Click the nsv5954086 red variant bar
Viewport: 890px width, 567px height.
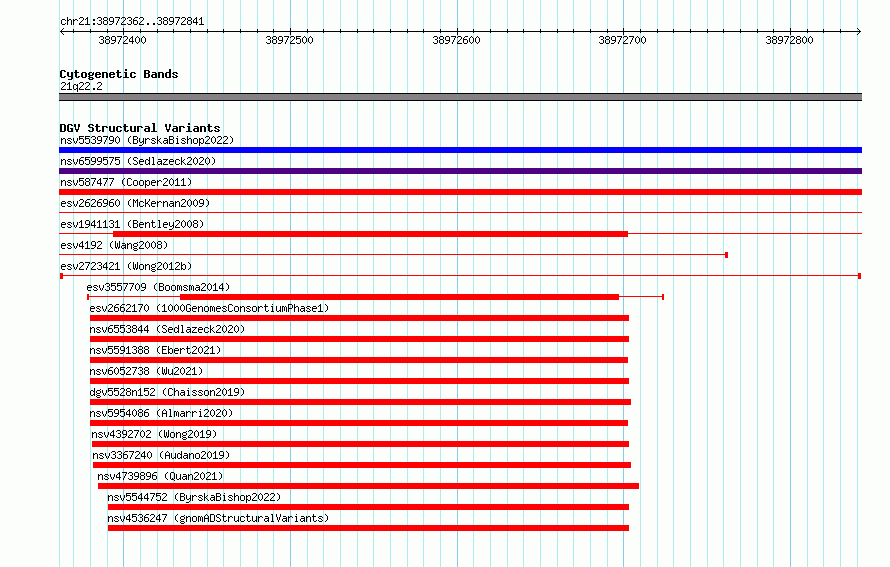pos(359,423)
